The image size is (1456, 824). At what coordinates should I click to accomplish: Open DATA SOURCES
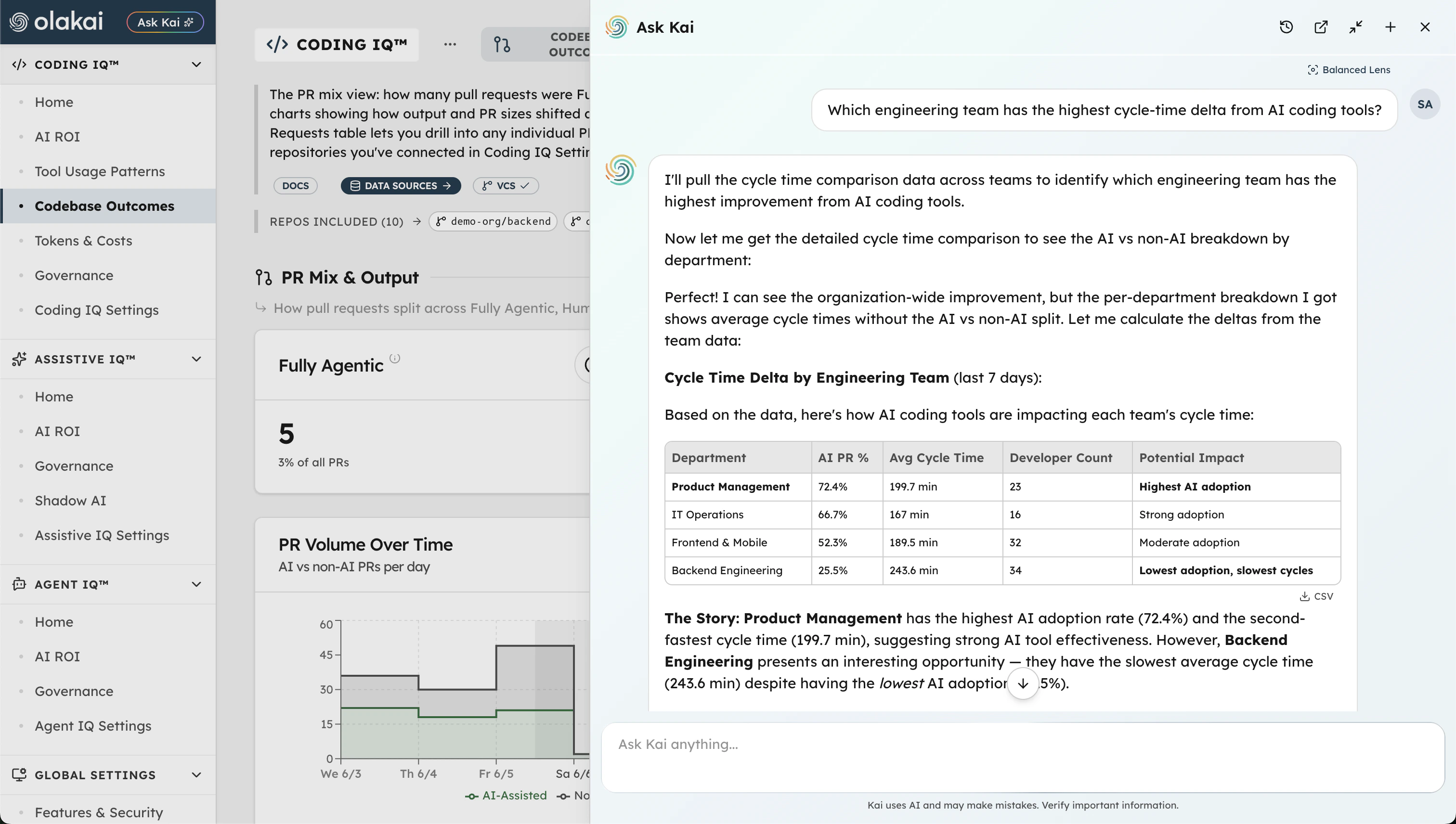click(401, 186)
